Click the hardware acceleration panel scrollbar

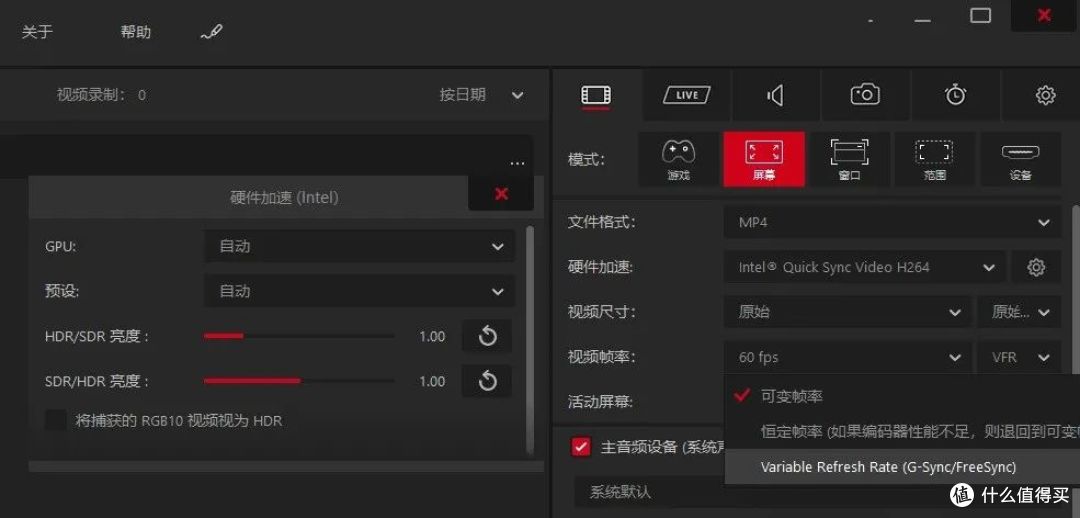529,340
